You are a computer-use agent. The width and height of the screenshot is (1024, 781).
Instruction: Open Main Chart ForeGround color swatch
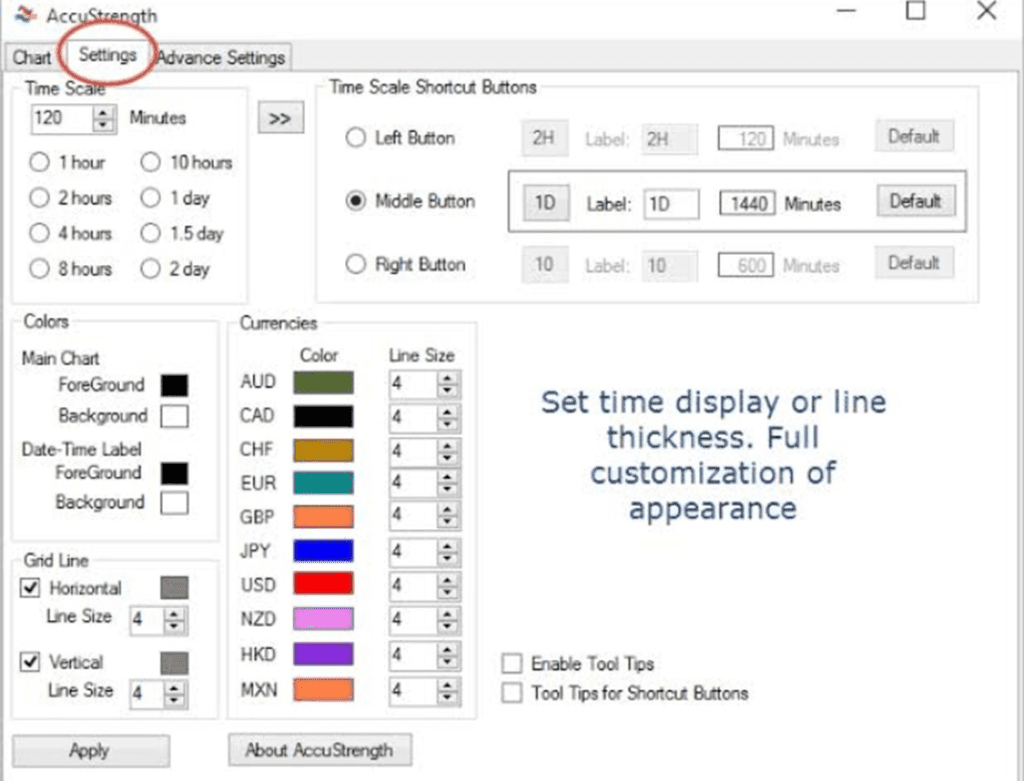(x=174, y=385)
